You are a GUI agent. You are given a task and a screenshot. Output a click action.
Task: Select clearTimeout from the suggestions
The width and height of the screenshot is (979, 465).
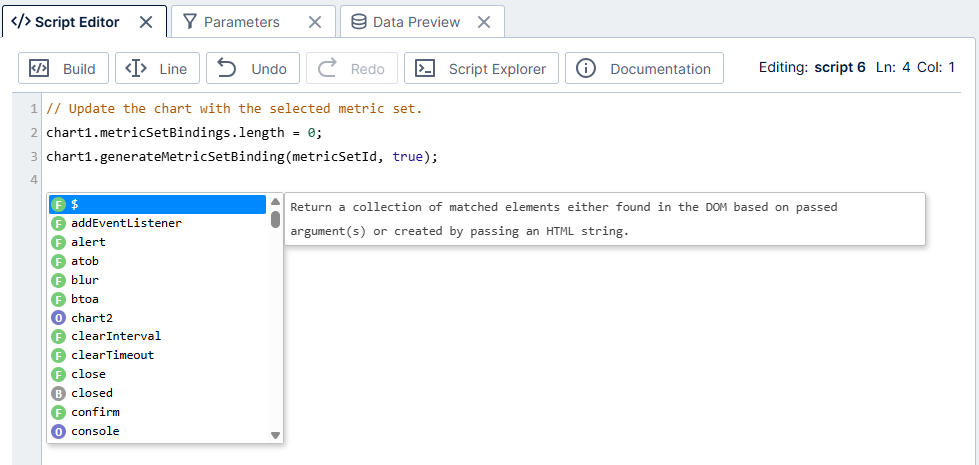tap(158, 355)
